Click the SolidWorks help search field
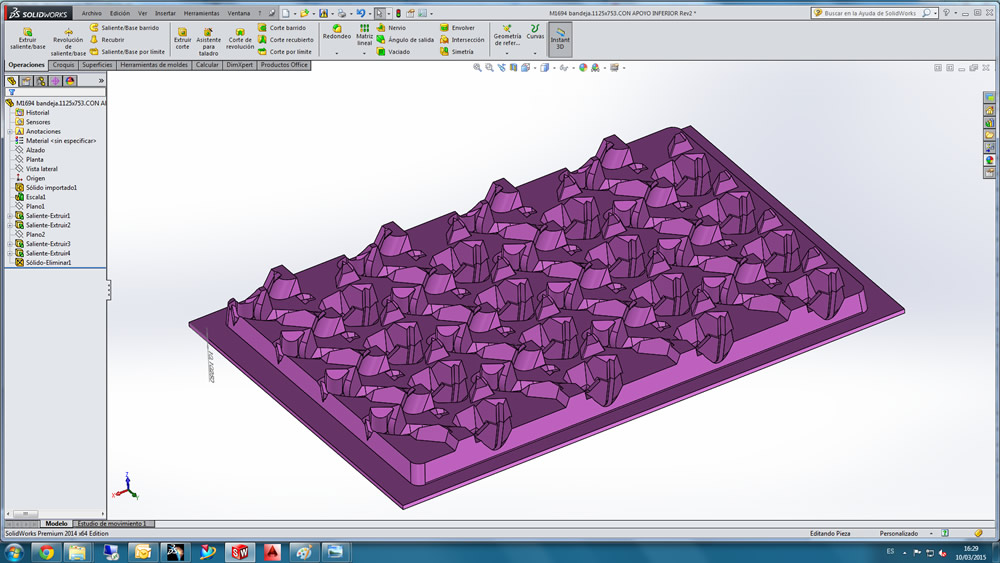Image resolution: width=1000 pixels, height=563 pixels. tap(874, 13)
